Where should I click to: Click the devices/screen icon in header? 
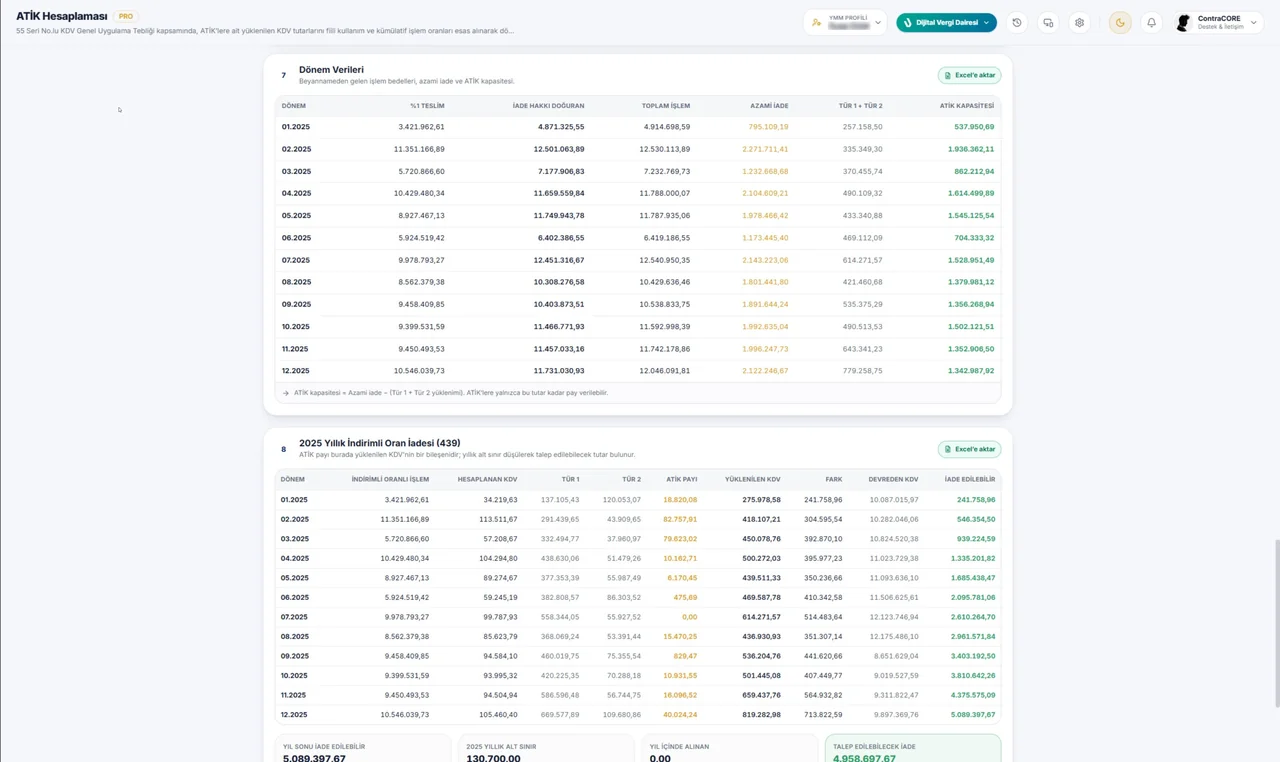click(1048, 22)
